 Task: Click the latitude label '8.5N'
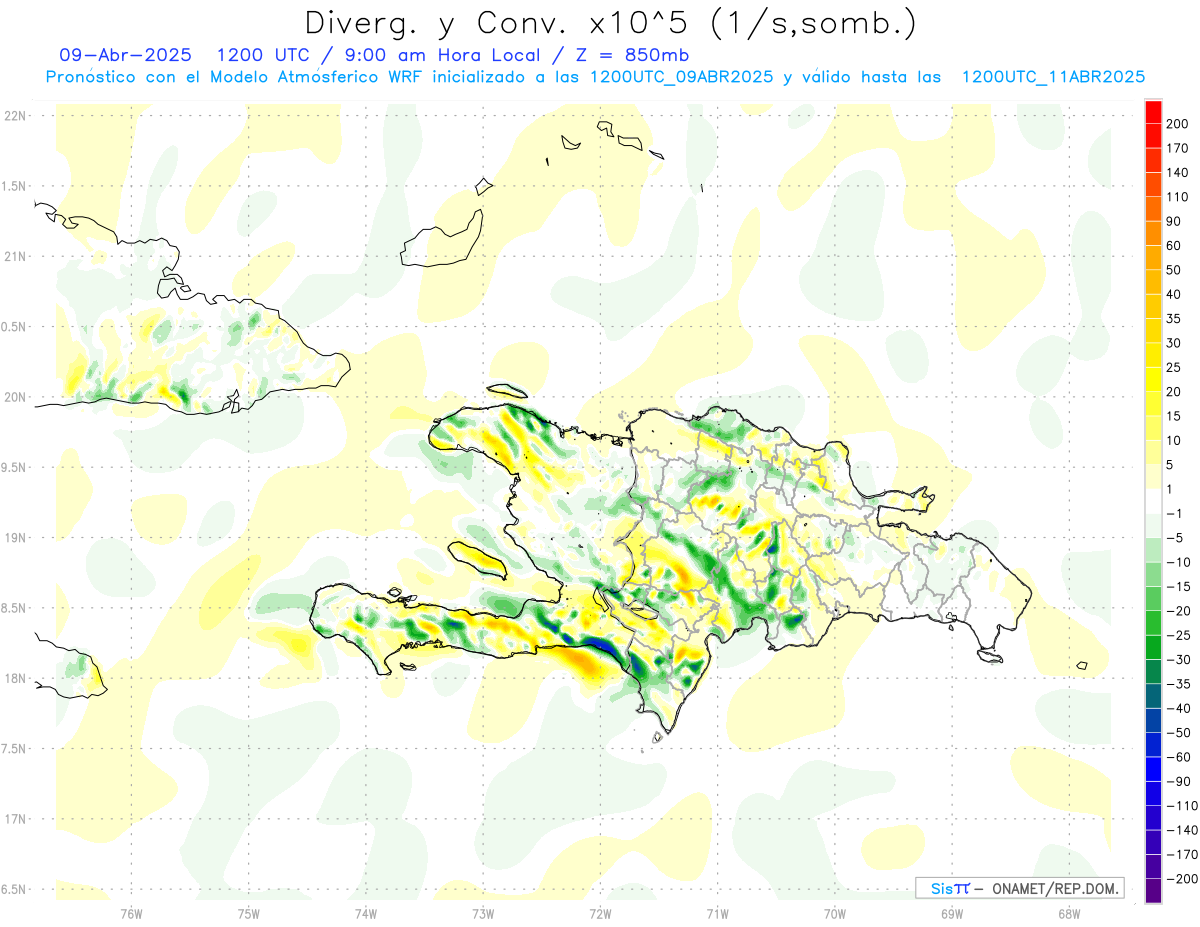coord(14,608)
